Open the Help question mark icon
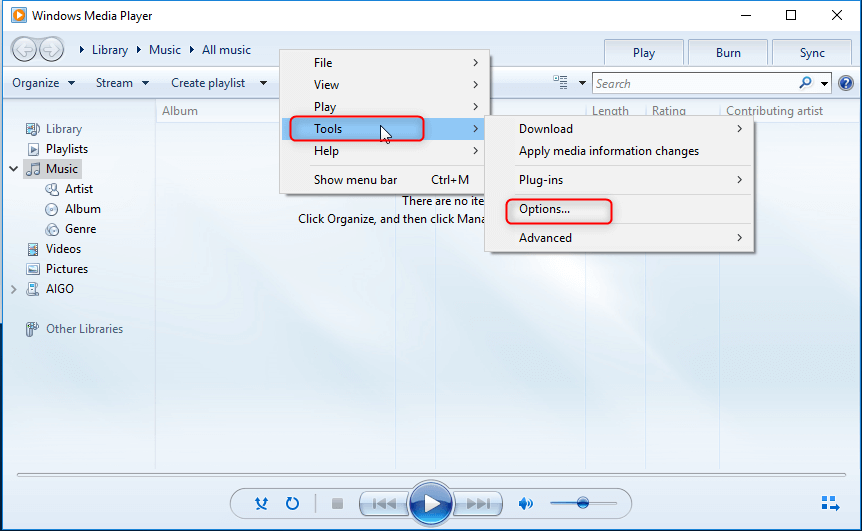Viewport: 862px width, 531px height. tap(846, 84)
